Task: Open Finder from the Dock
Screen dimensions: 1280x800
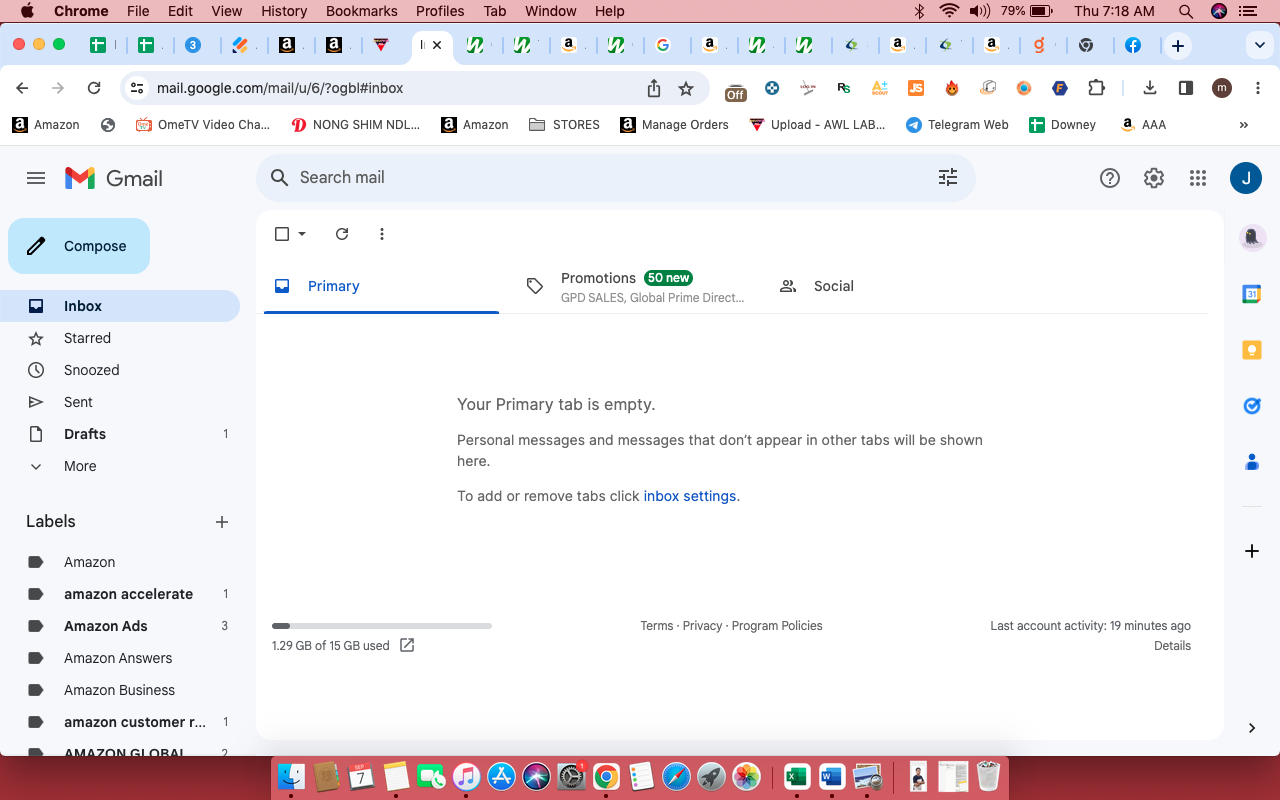Action: [x=291, y=776]
